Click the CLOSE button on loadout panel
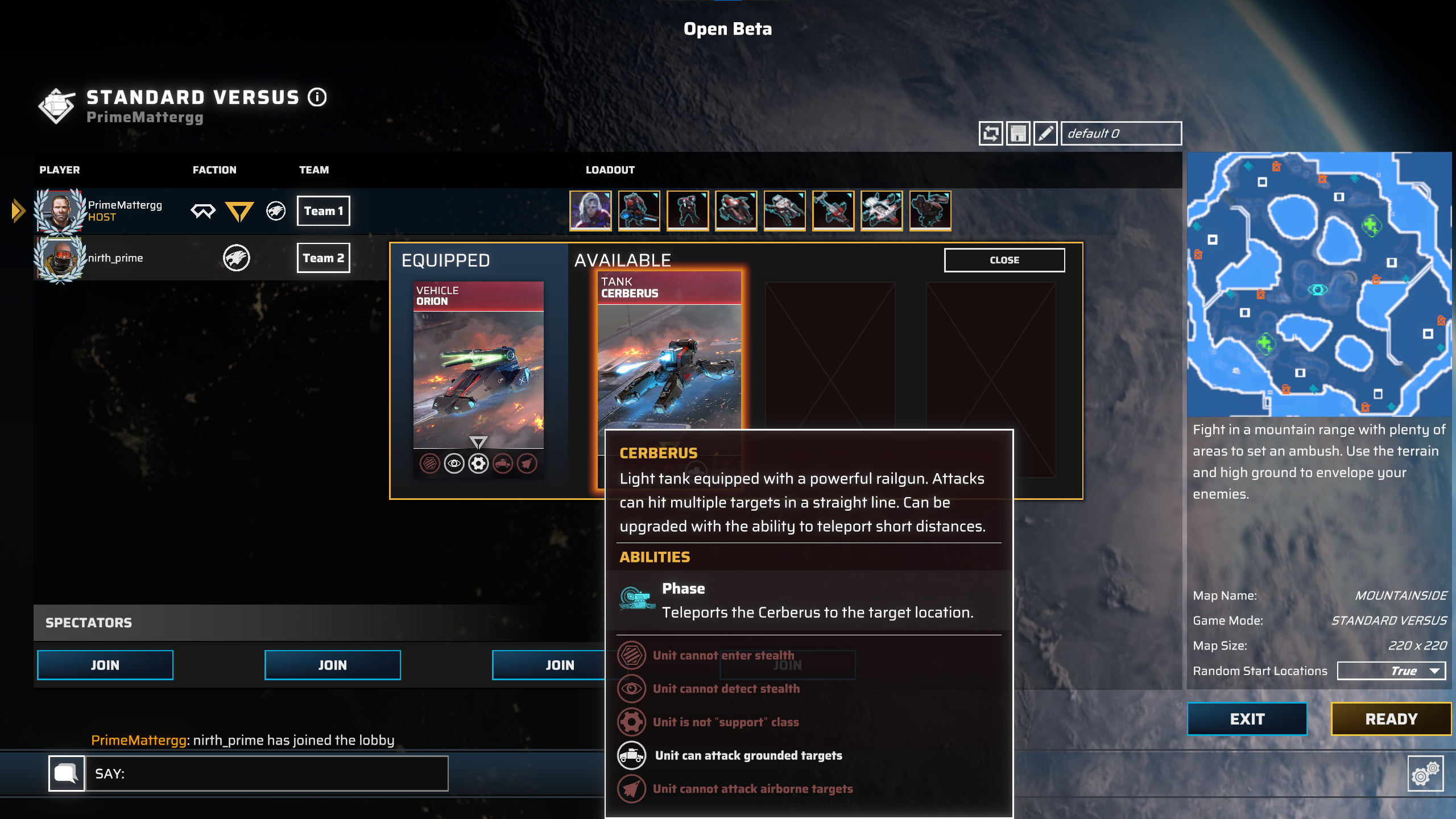1456x819 pixels. (1004, 260)
